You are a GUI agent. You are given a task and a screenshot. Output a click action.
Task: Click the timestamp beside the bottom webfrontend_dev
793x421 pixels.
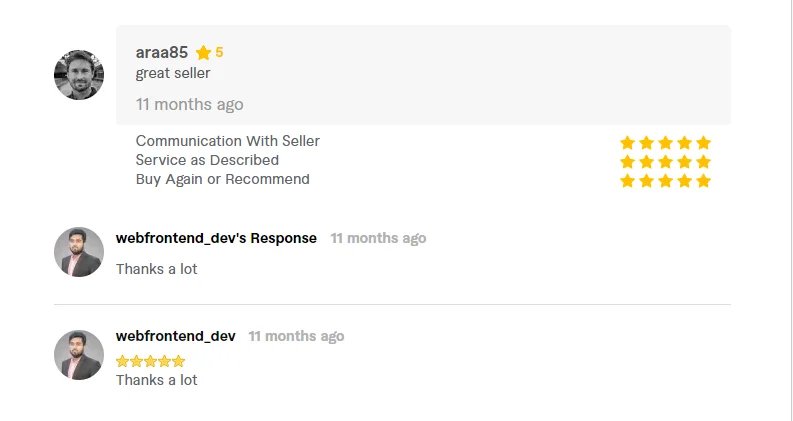click(296, 336)
